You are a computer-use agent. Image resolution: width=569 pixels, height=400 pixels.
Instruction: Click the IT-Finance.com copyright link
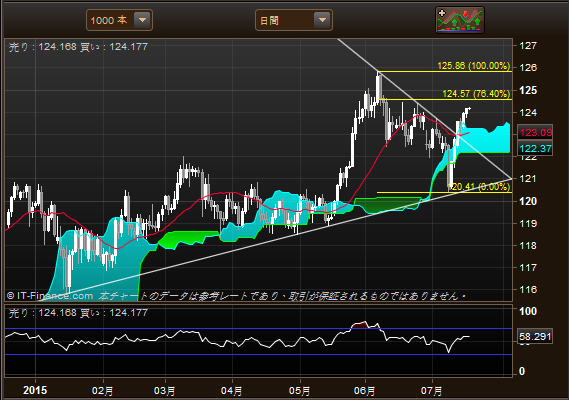click(x=50, y=296)
